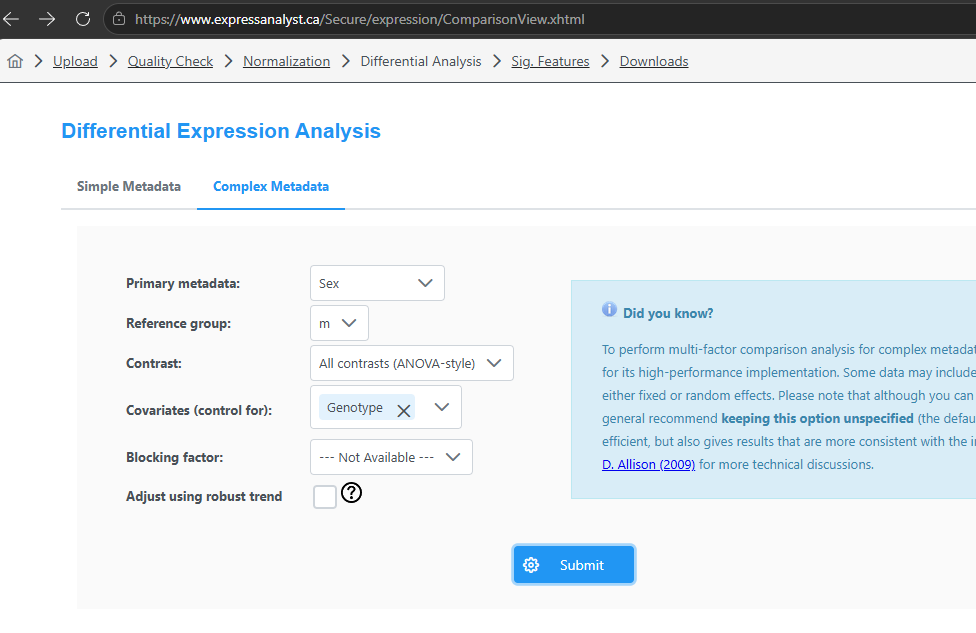The height and width of the screenshot is (633, 976).
Task: Go to Downloads step
Action: pyautogui.click(x=654, y=61)
